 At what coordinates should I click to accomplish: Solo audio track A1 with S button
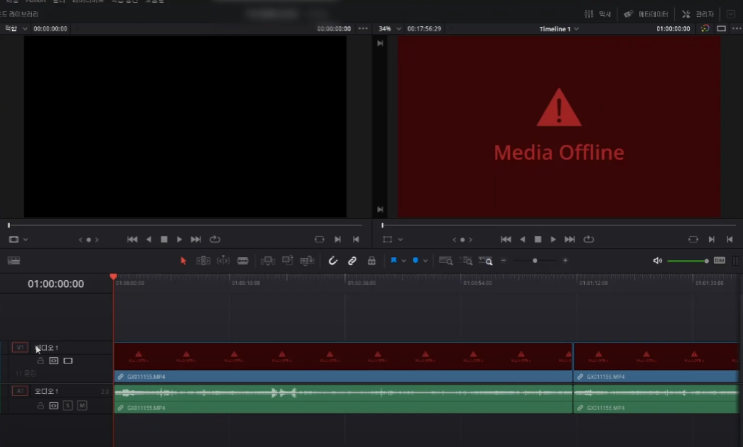pyautogui.click(x=68, y=405)
